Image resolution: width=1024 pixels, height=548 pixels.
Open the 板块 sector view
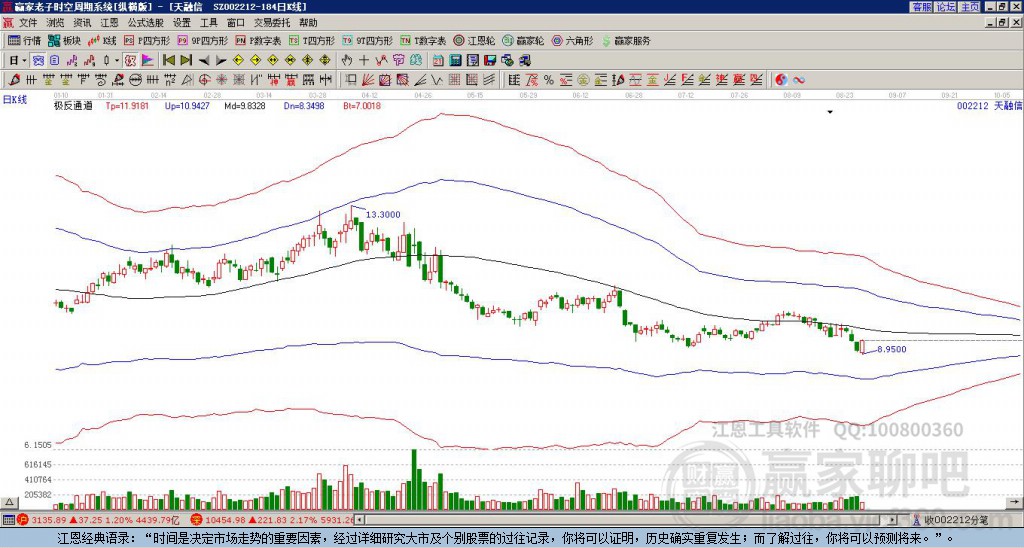click(65, 40)
